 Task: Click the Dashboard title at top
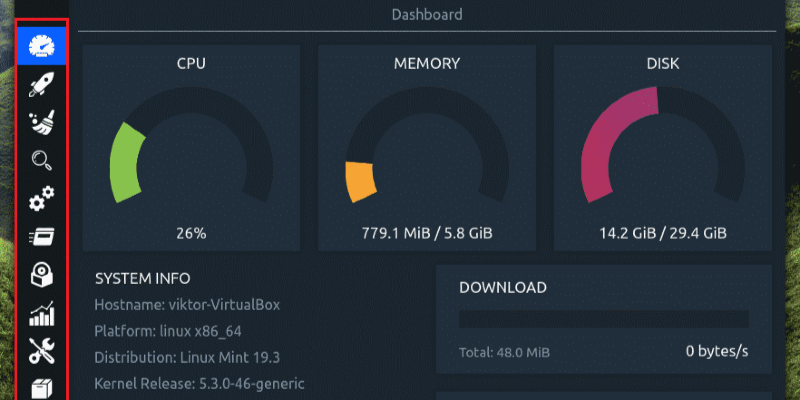[427, 15]
